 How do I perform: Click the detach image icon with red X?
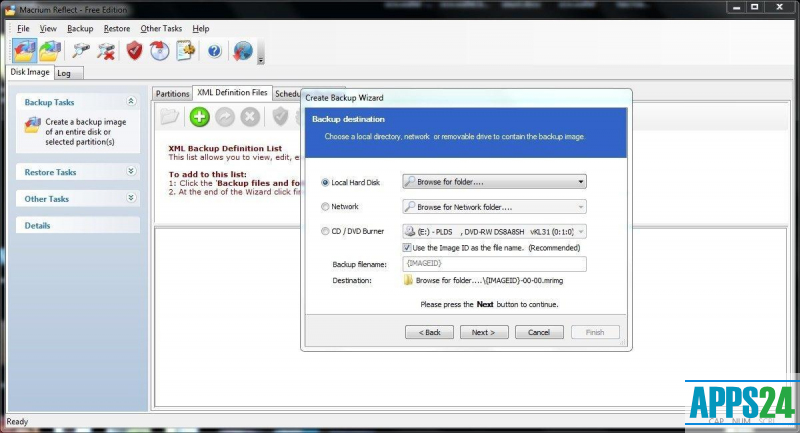[x=105, y=51]
